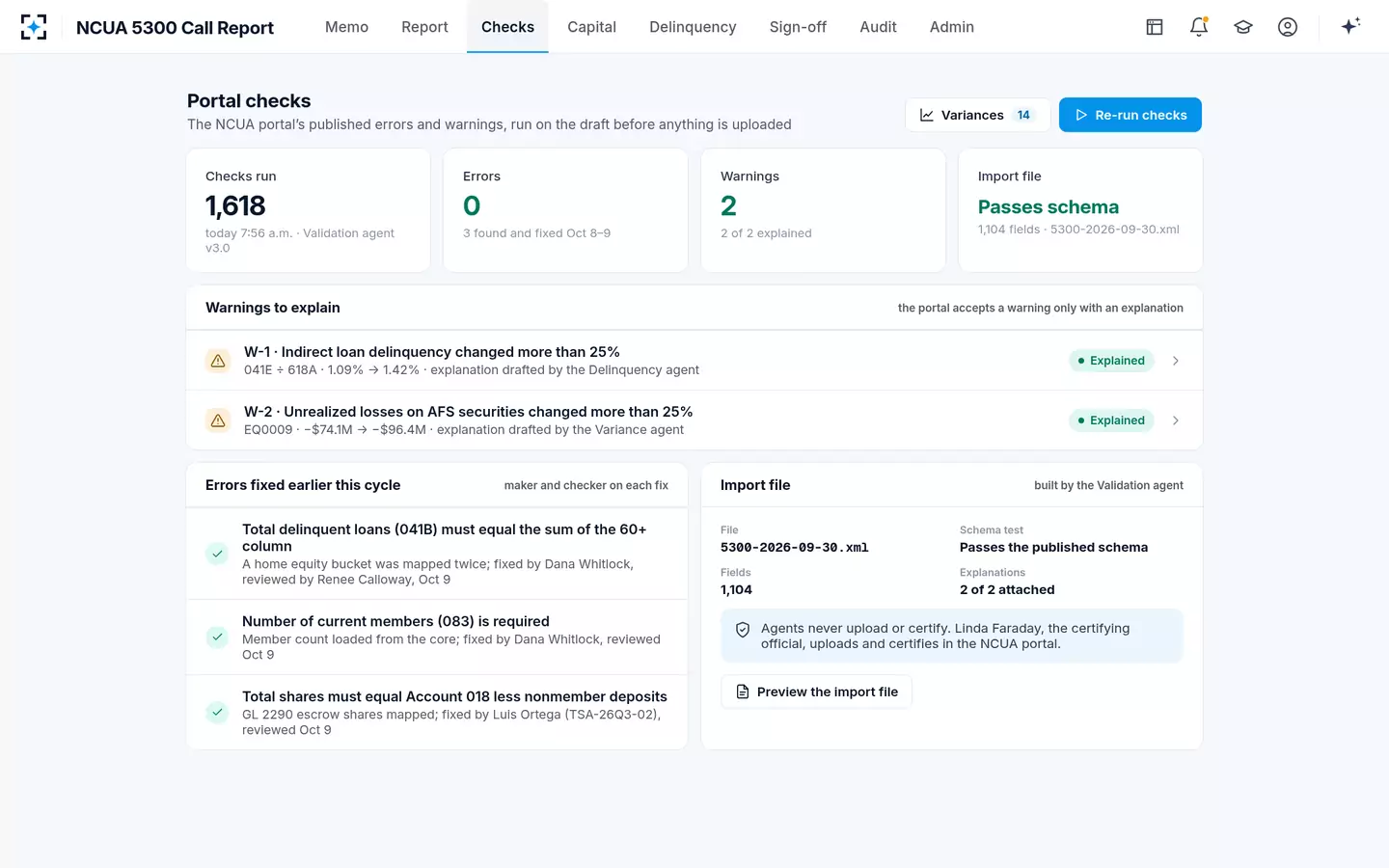Screen dimensions: 1389x868
Task: Open the Capital tab
Action: click(x=591, y=27)
